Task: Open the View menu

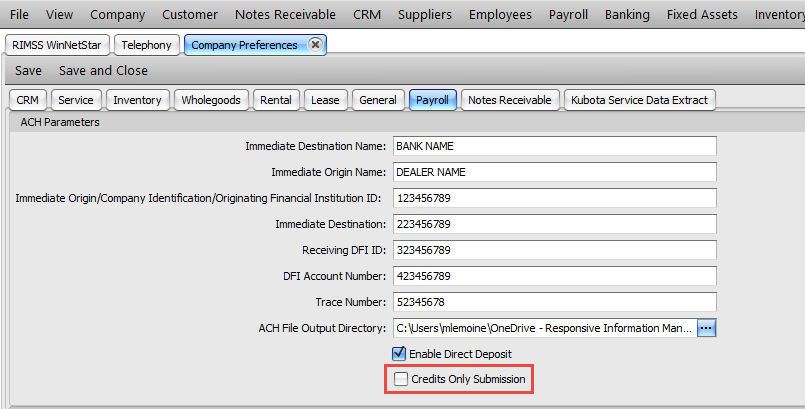Action: coord(59,15)
